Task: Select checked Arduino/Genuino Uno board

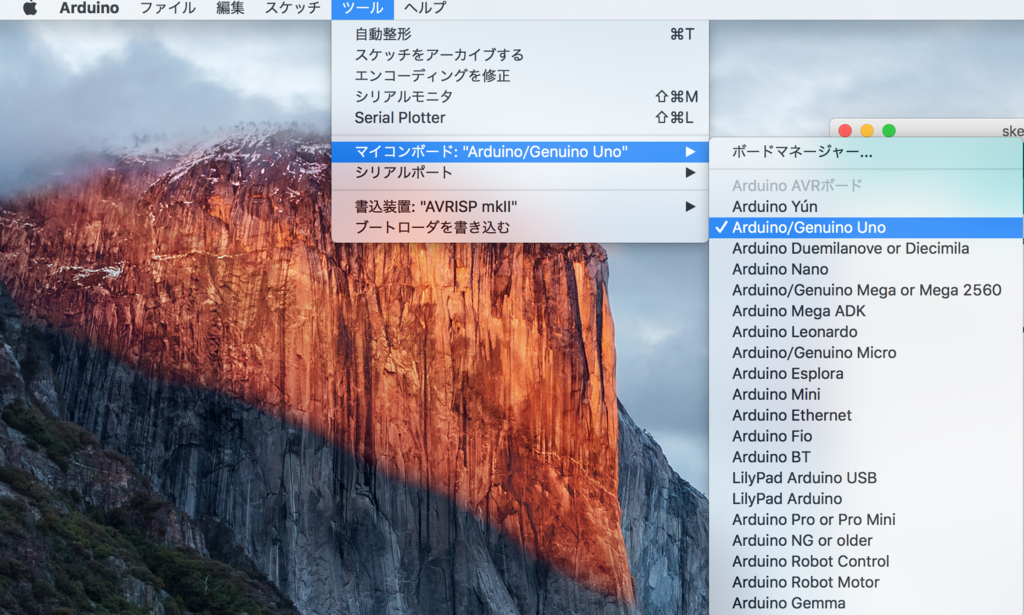Action: [866, 227]
